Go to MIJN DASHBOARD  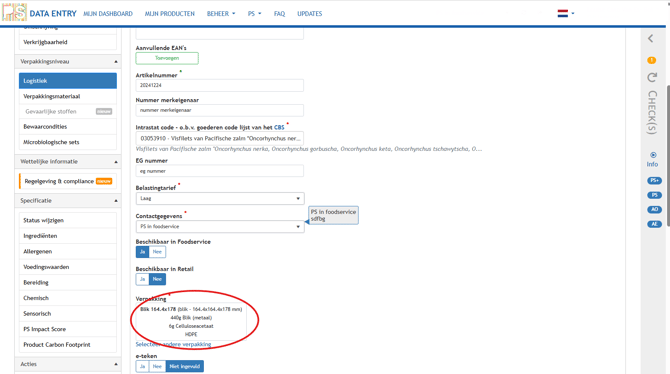108,14
